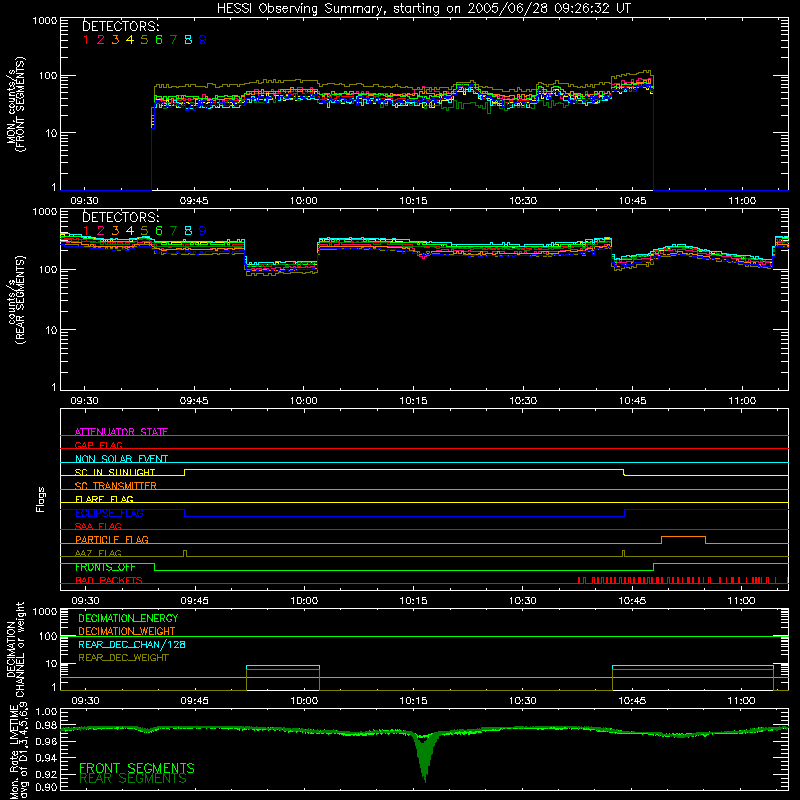Click the 0.96 livetime axis value
Image resolution: width=800 pixels, height=800 pixels.
(46, 741)
